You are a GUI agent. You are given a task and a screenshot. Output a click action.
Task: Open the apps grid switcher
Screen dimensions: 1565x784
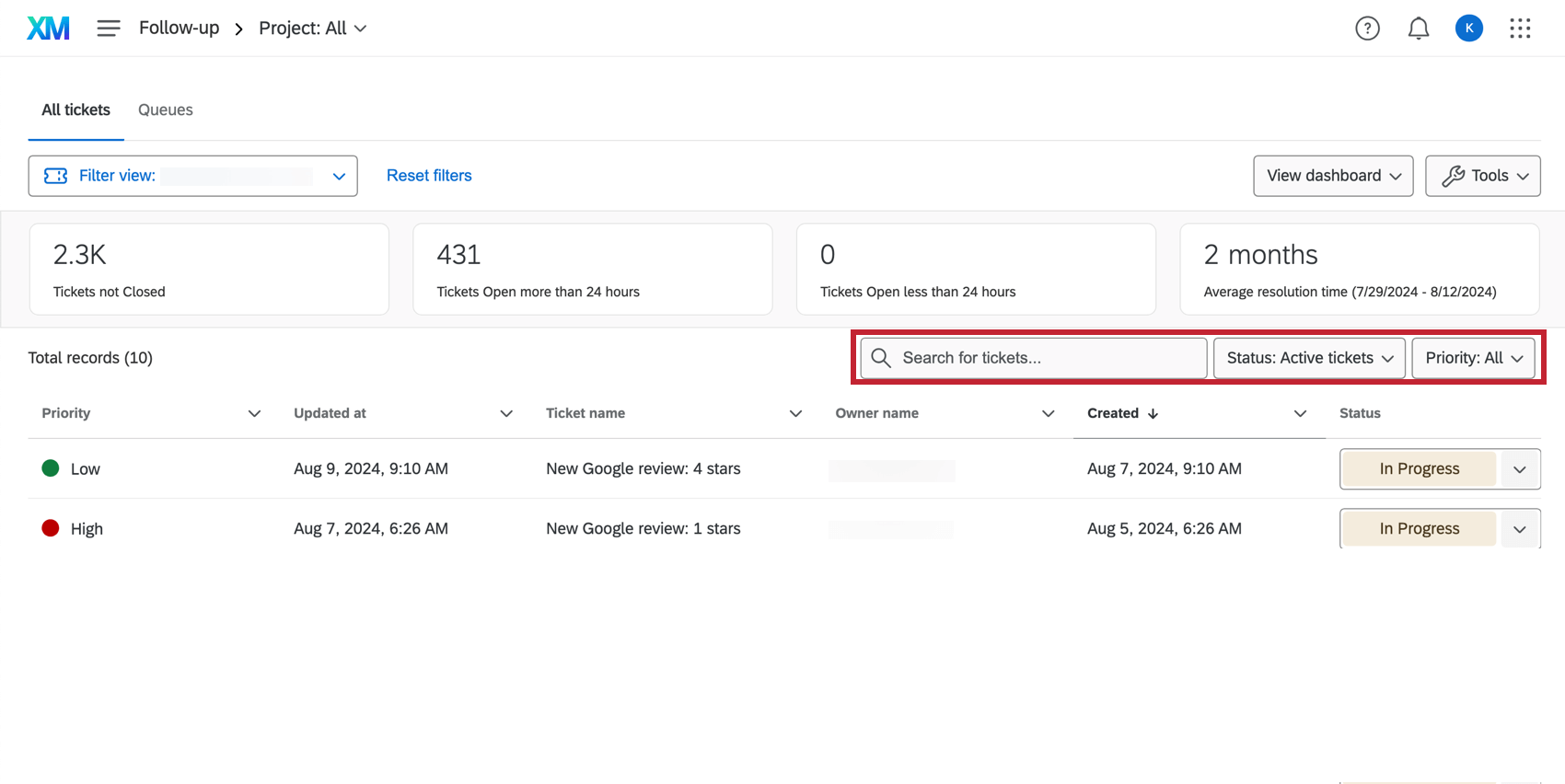click(x=1520, y=29)
